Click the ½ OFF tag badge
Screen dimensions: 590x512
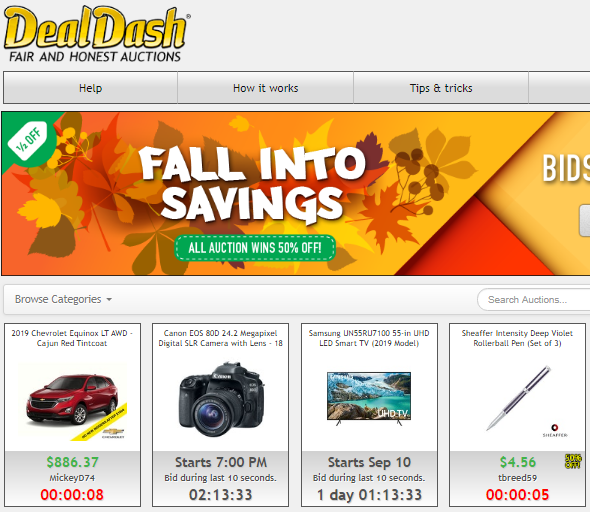click(29, 141)
